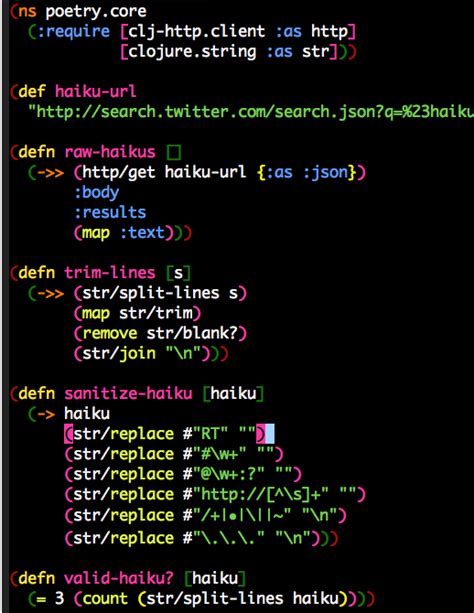
Task: Click the str/trim symbol
Action: pyautogui.click(x=156, y=313)
